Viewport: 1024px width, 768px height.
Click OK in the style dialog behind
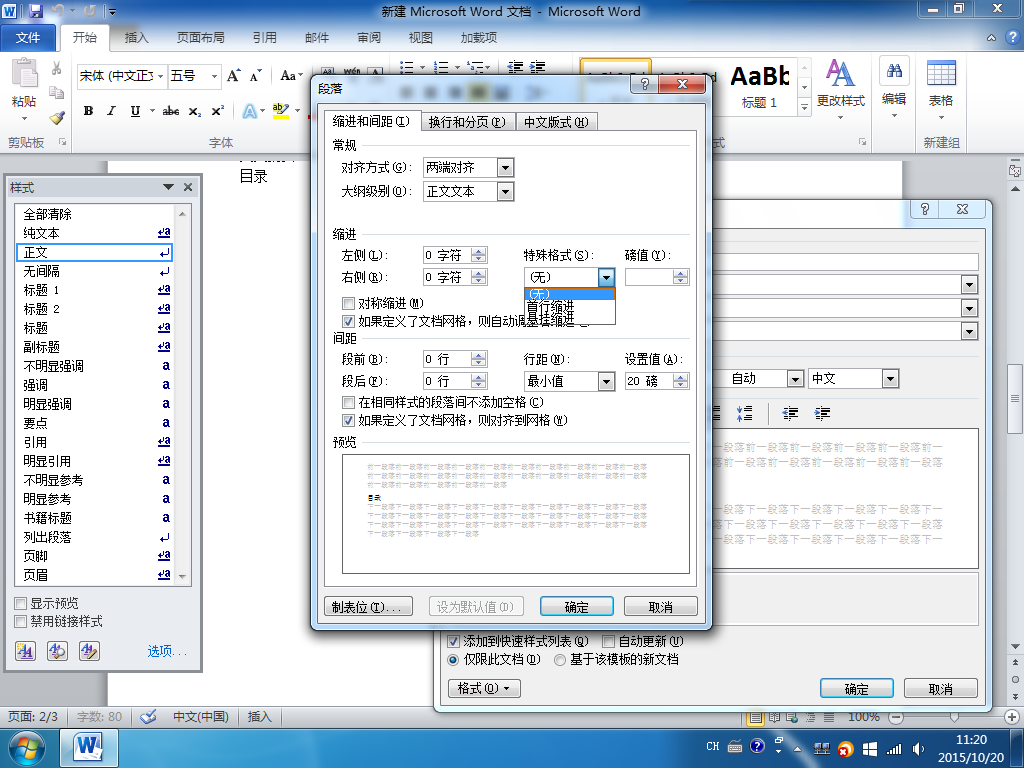[856, 688]
